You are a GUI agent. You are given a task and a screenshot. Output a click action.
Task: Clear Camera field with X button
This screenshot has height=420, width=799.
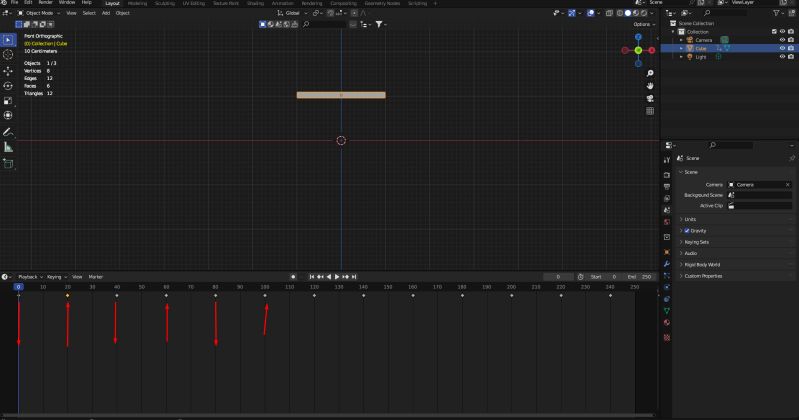pos(788,185)
